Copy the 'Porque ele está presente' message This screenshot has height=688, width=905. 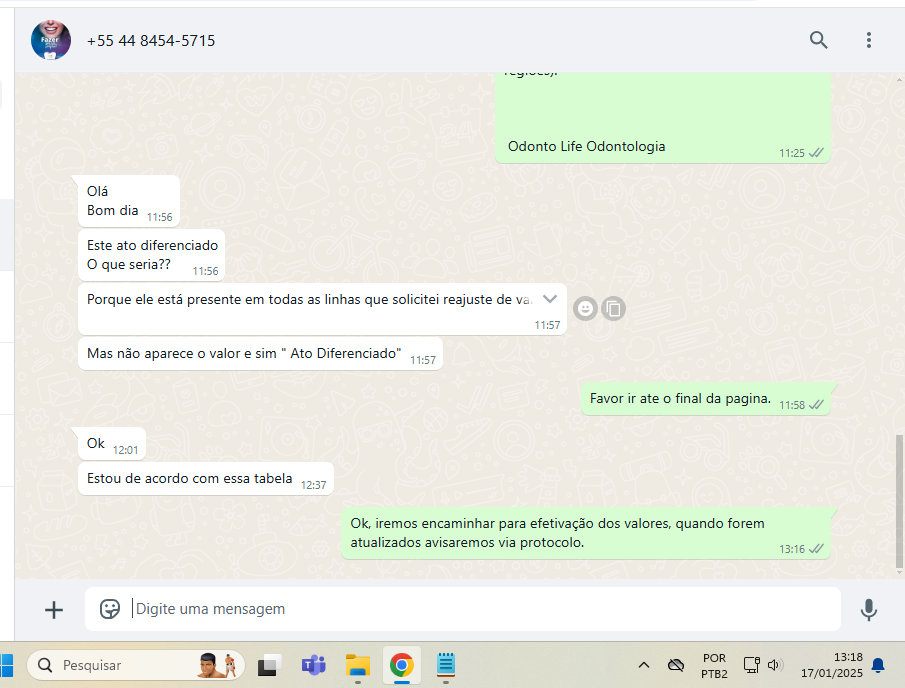[614, 309]
